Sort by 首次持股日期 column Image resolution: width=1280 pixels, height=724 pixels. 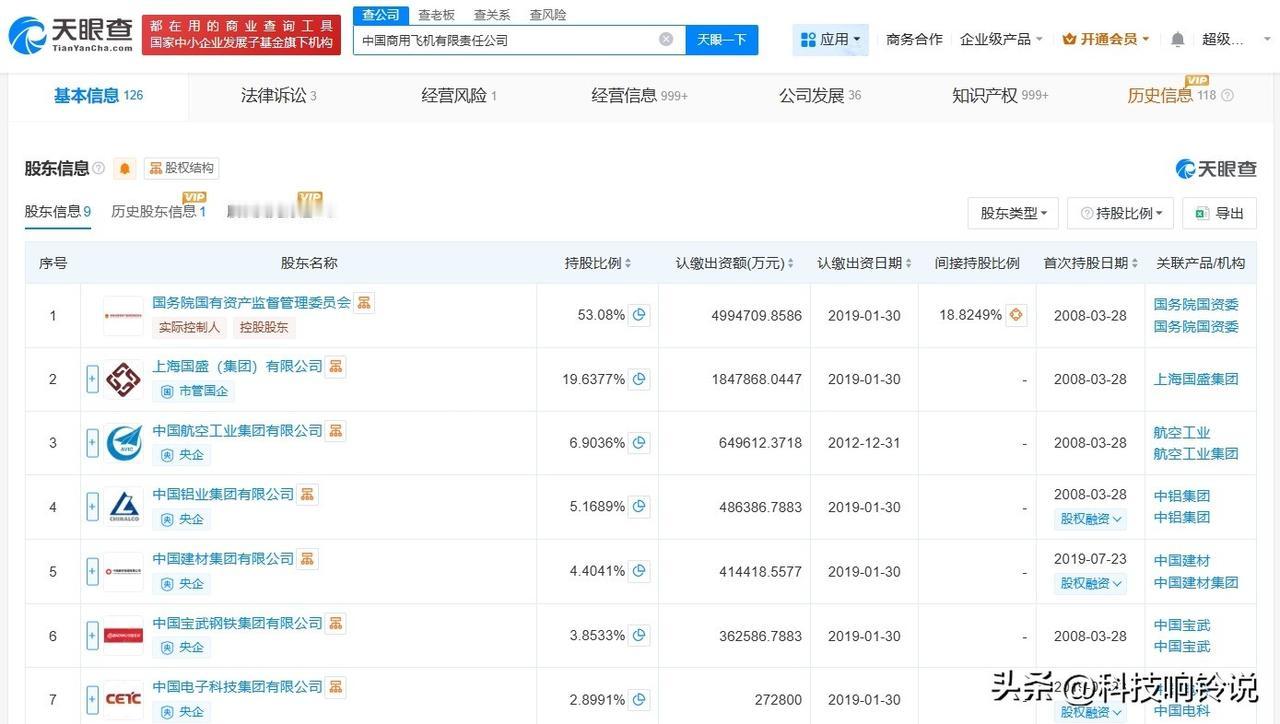(1091, 263)
